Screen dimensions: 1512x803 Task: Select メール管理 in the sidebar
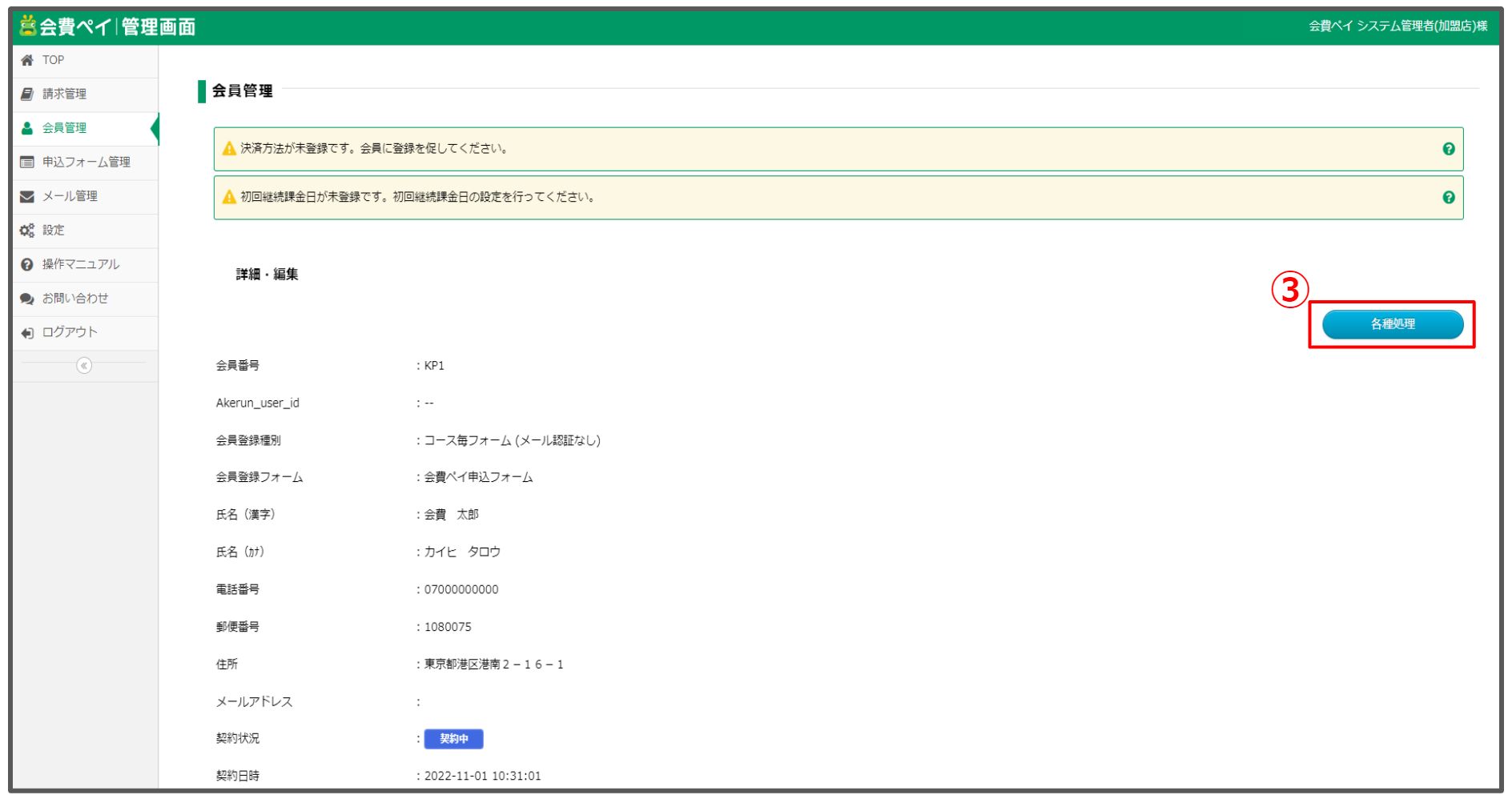(x=70, y=196)
